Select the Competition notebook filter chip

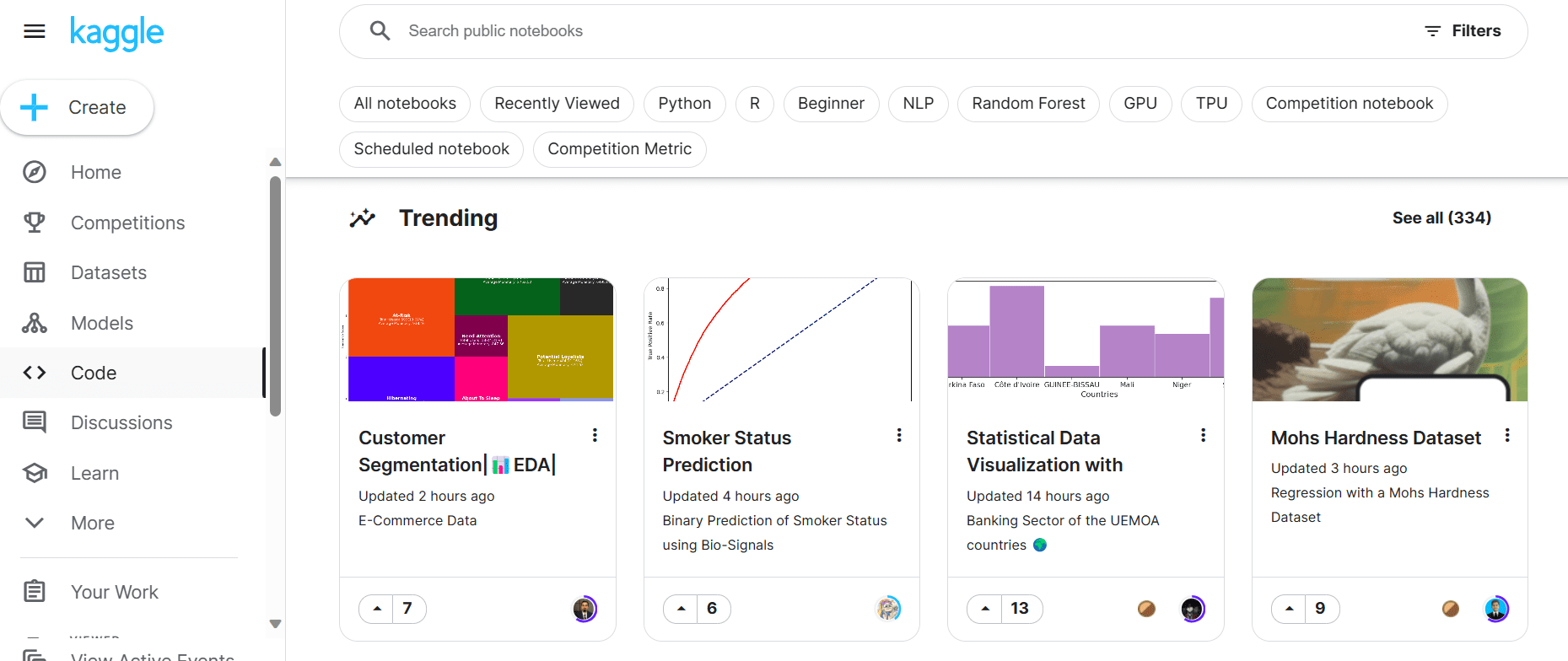[x=1350, y=104]
